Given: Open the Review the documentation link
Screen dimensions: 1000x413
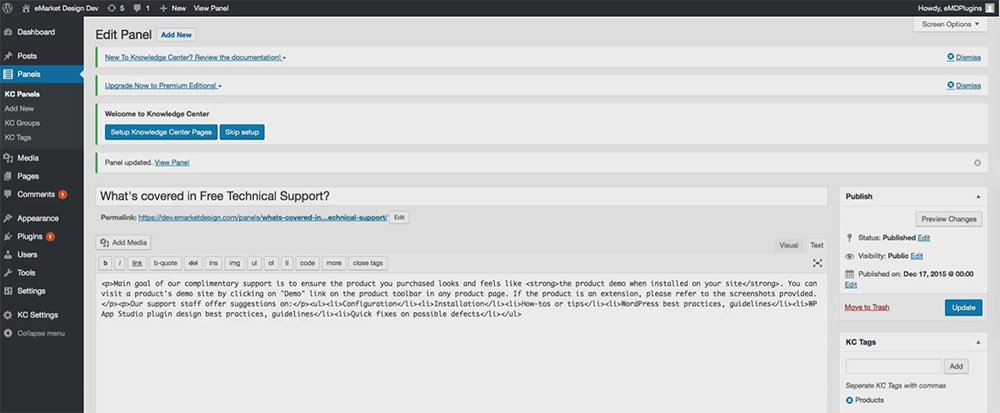Looking at the screenshot, I should coord(193,57).
